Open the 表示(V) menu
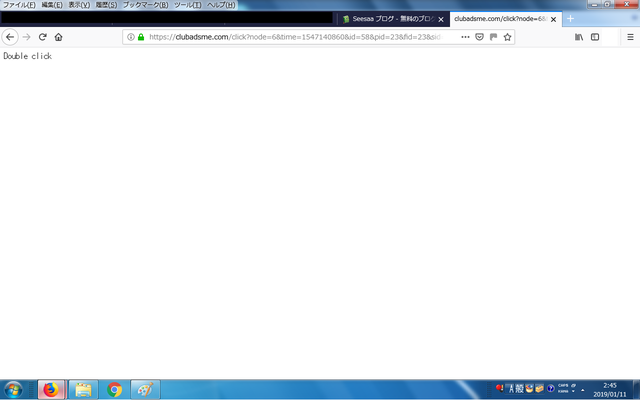640x400 pixels. coord(79,5)
